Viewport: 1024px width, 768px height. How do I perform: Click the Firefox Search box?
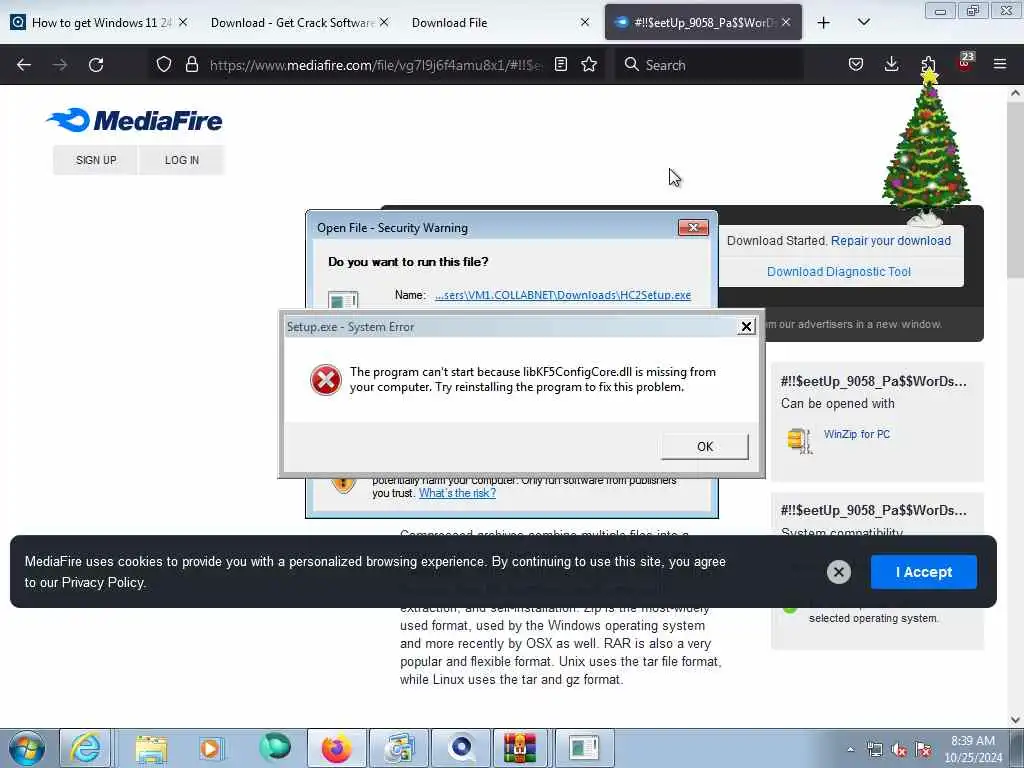(x=709, y=65)
